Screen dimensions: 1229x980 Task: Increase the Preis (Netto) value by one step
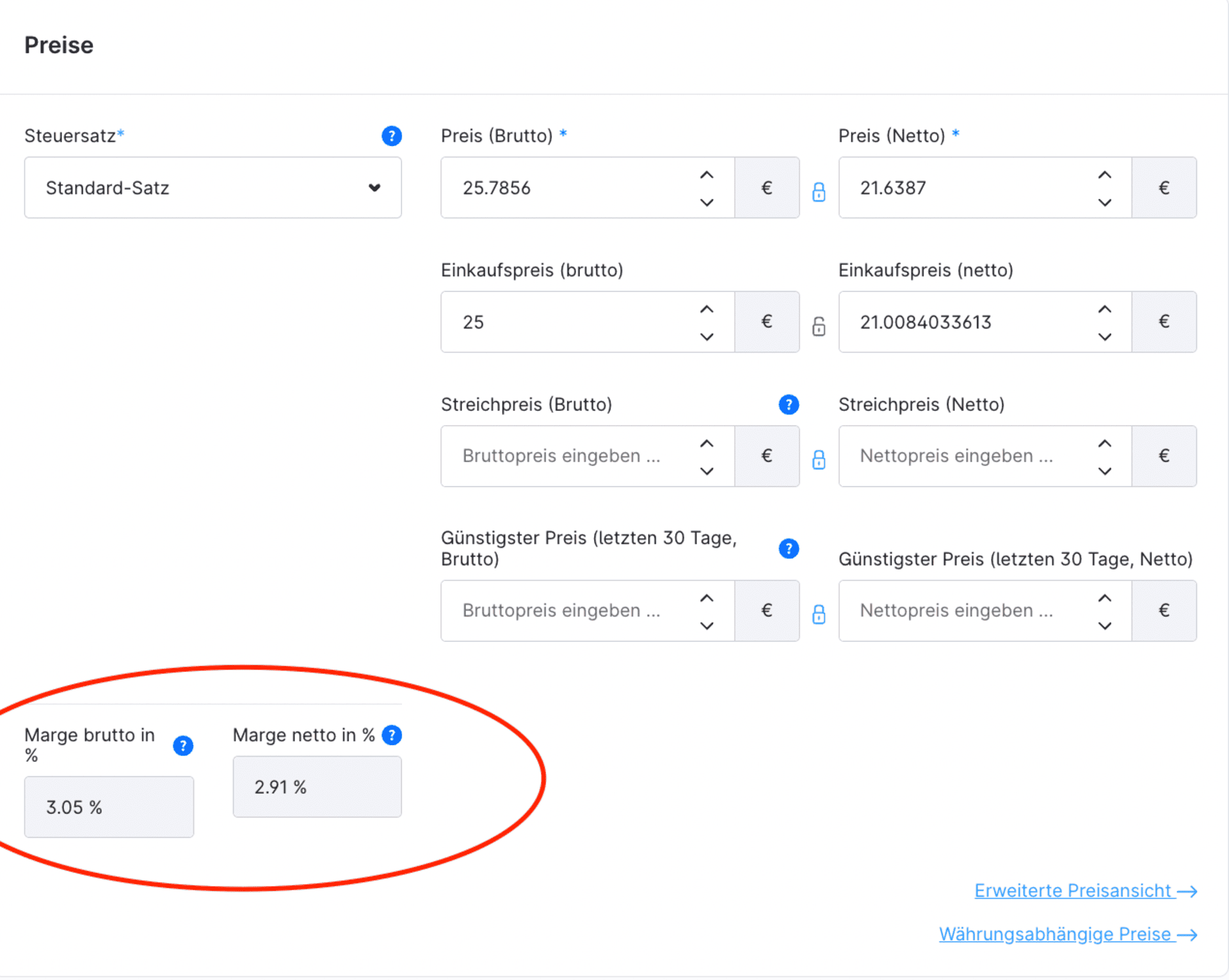click(1105, 175)
